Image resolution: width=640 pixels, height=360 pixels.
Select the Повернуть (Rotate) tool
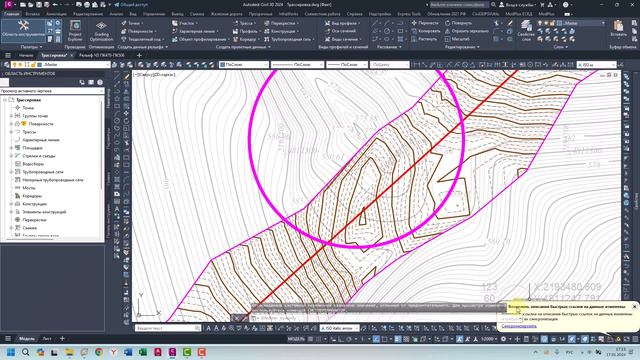(458, 23)
